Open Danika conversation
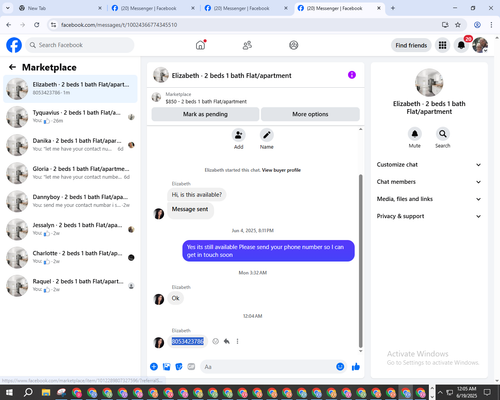The height and width of the screenshot is (400, 500). click(x=70, y=145)
